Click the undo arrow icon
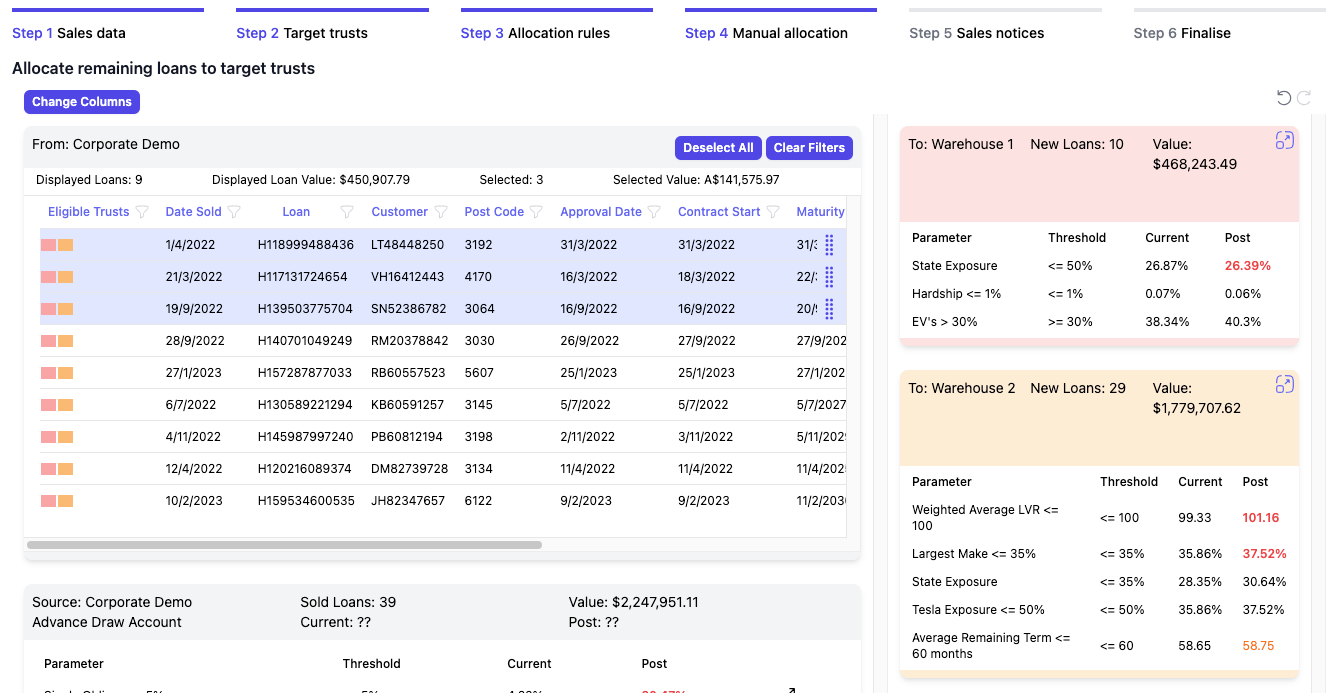The width and height of the screenshot is (1336, 693). pyautogui.click(x=1284, y=98)
